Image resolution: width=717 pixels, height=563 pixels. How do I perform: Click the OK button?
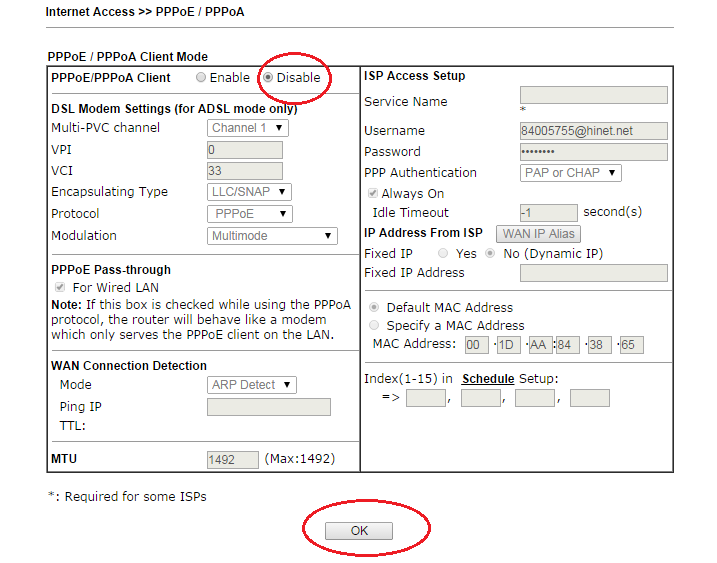[359, 531]
